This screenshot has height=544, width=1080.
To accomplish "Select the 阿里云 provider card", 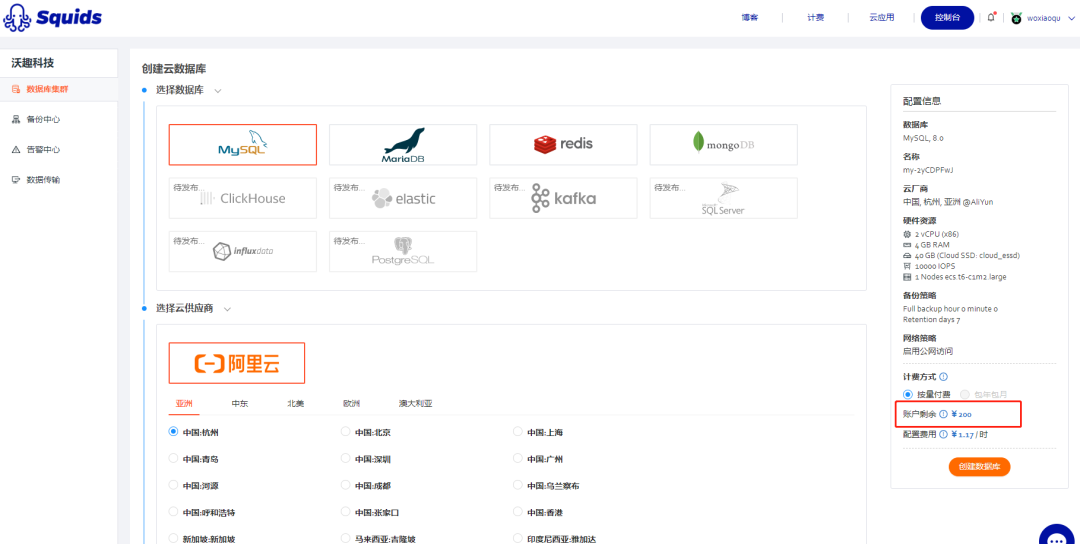I will coord(237,363).
